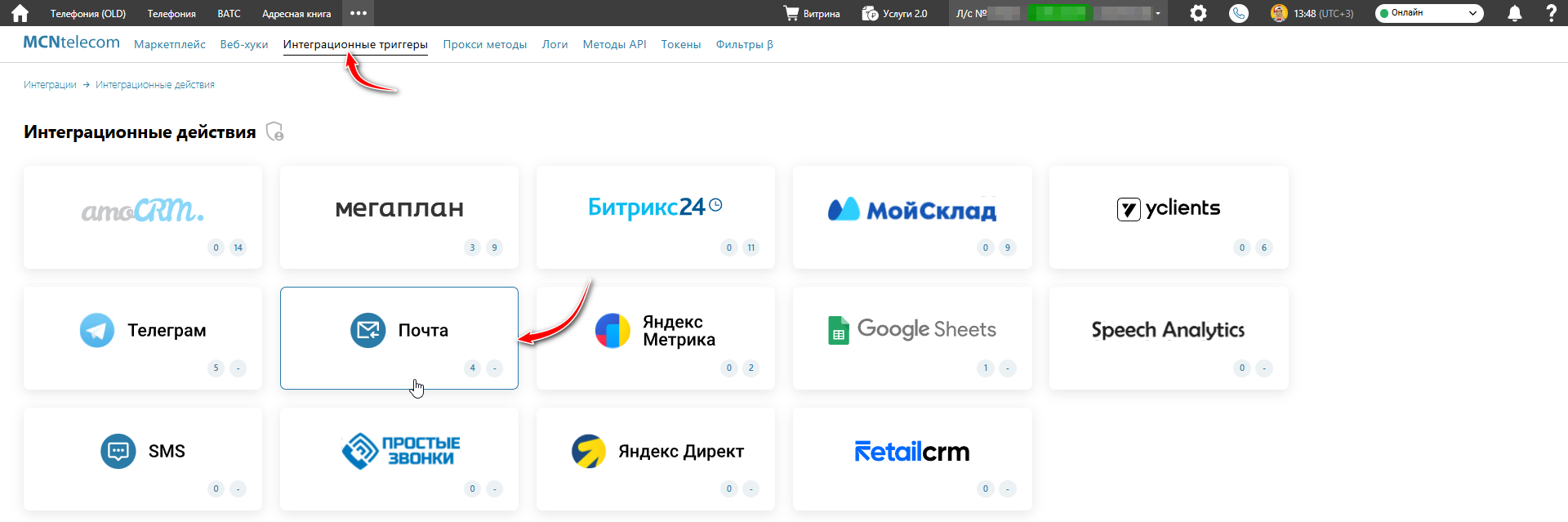Viewport: 1568px width, 522px height.
Task: Click amoCRM badge showing 14
Action: click(x=238, y=248)
